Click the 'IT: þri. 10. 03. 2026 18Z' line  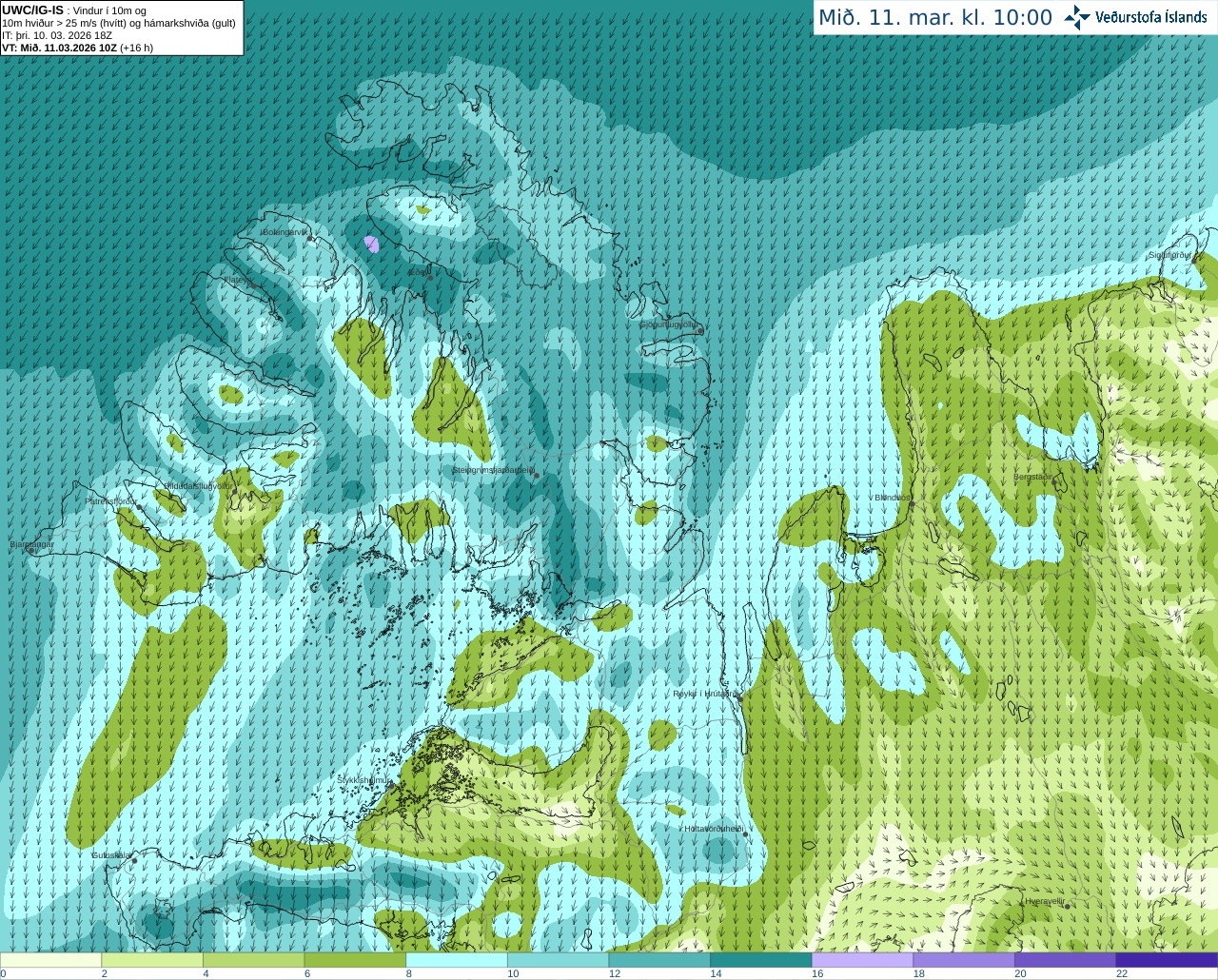coord(57,35)
